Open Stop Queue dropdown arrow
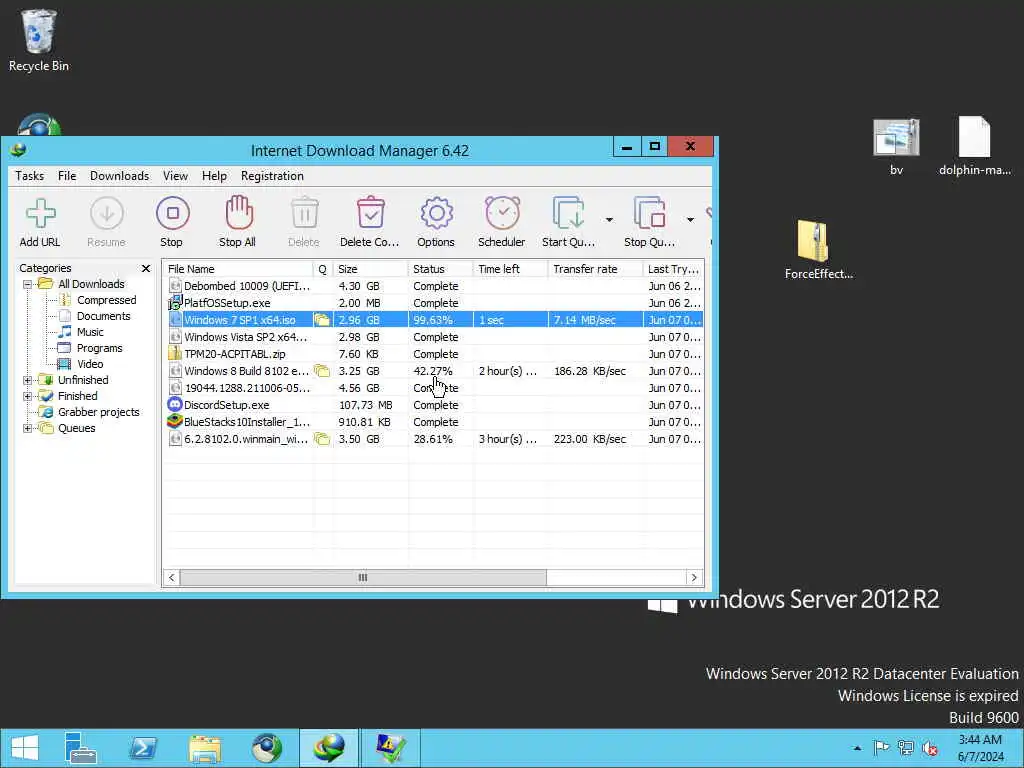1024x768 pixels. coord(690,220)
